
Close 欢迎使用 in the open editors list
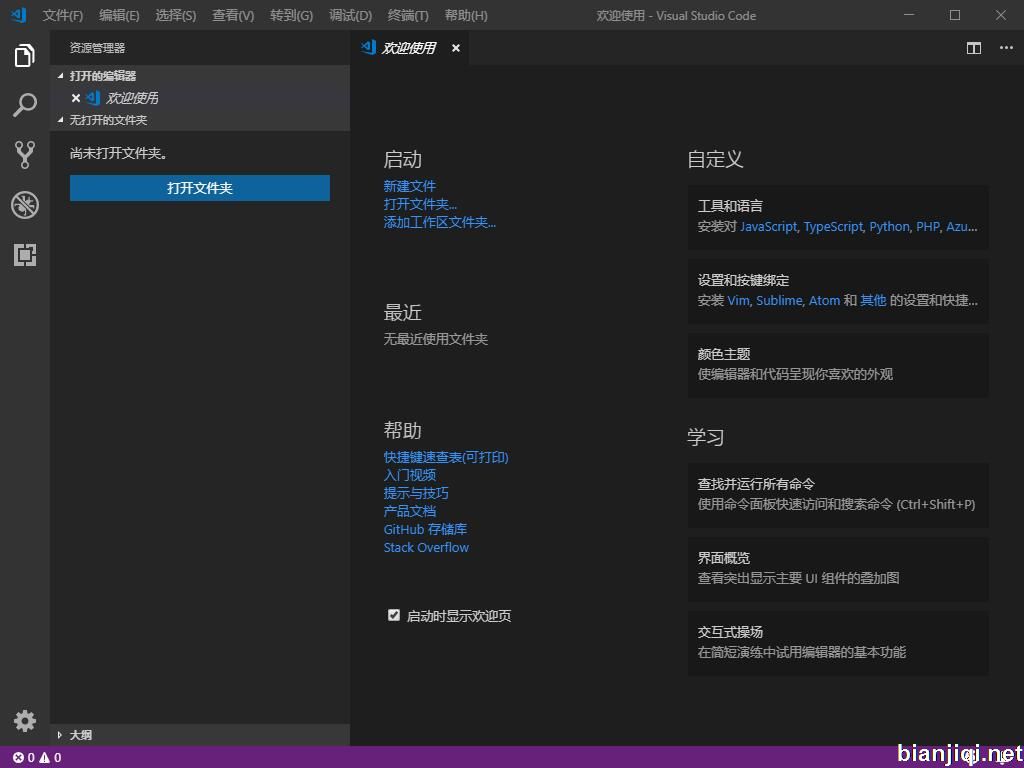(76, 98)
